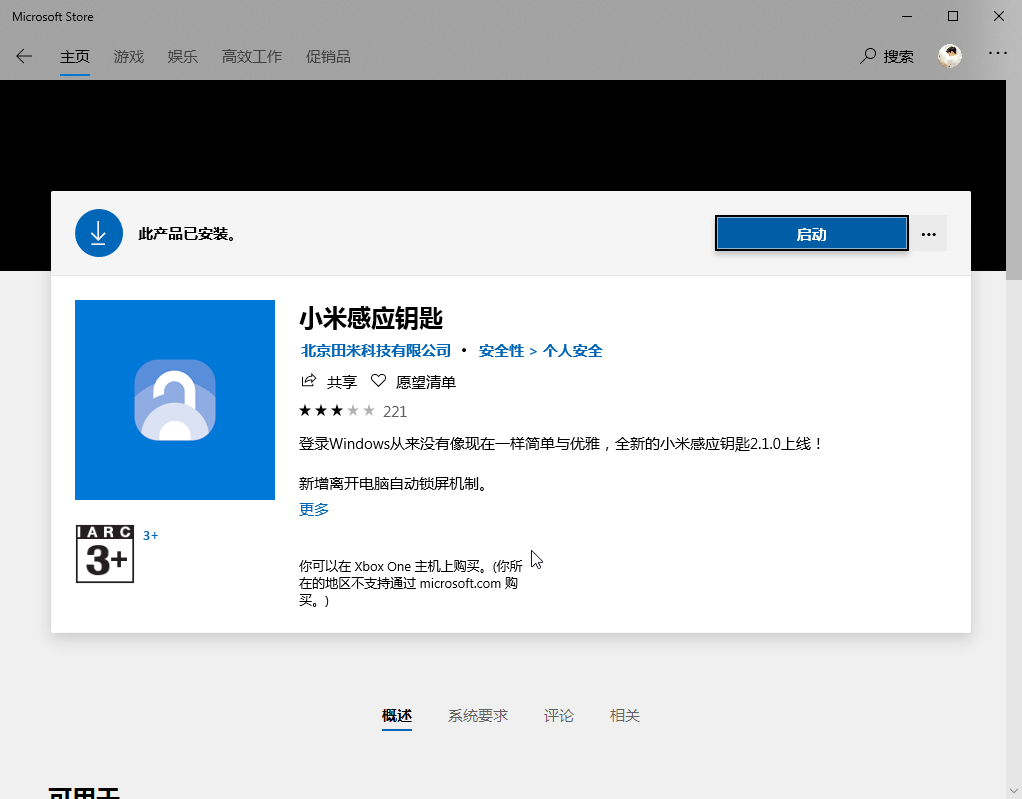Open the 高效工作 tab
This screenshot has width=1022, height=799.
tap(252, 57)
